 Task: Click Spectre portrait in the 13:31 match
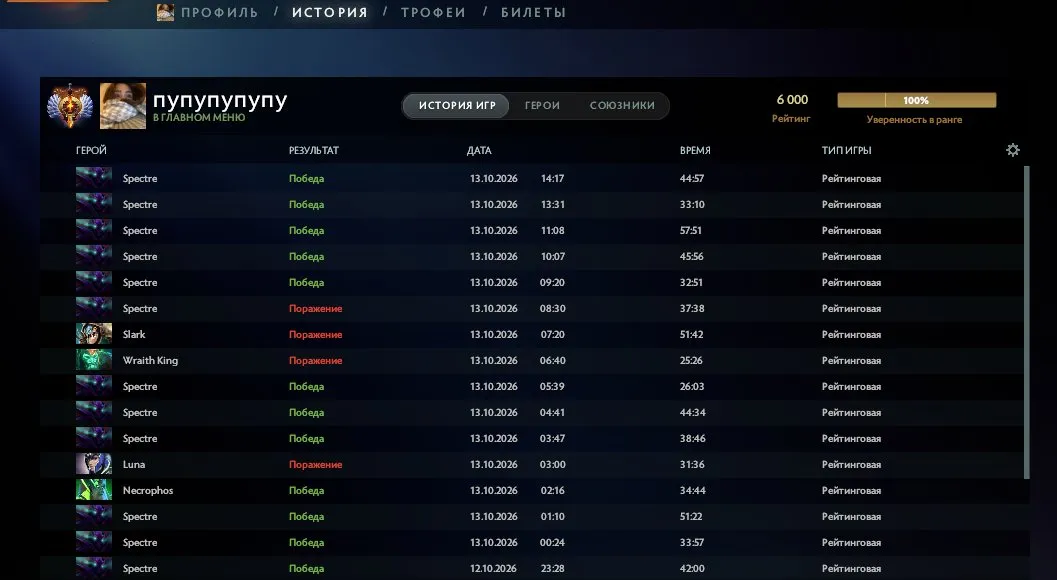94,204
